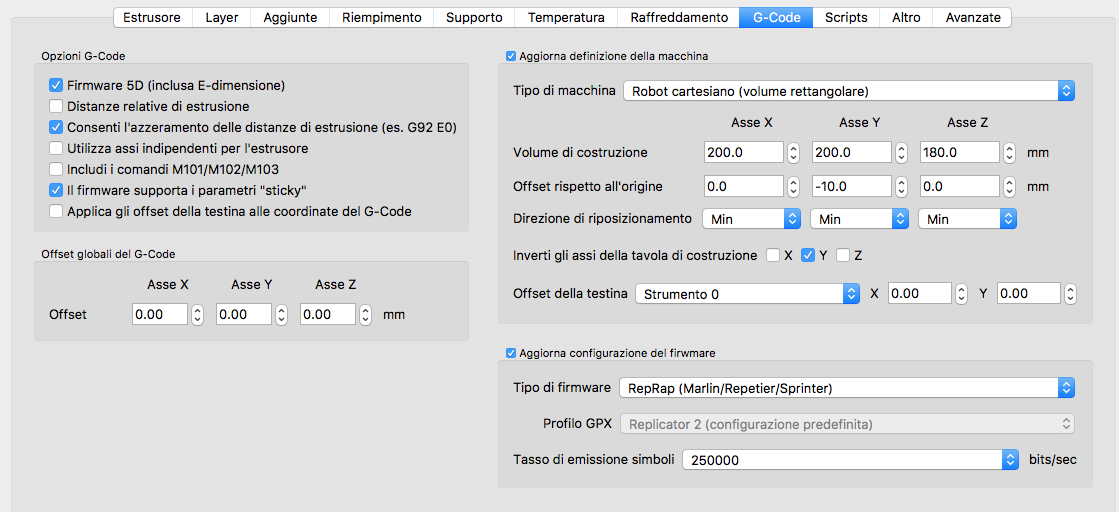Toggle Aggiorna definizione della macchina checkbox
Image resolution: width=1119 pixels, height=512 pixels.
pyautogui.click(x=512, y=56)
